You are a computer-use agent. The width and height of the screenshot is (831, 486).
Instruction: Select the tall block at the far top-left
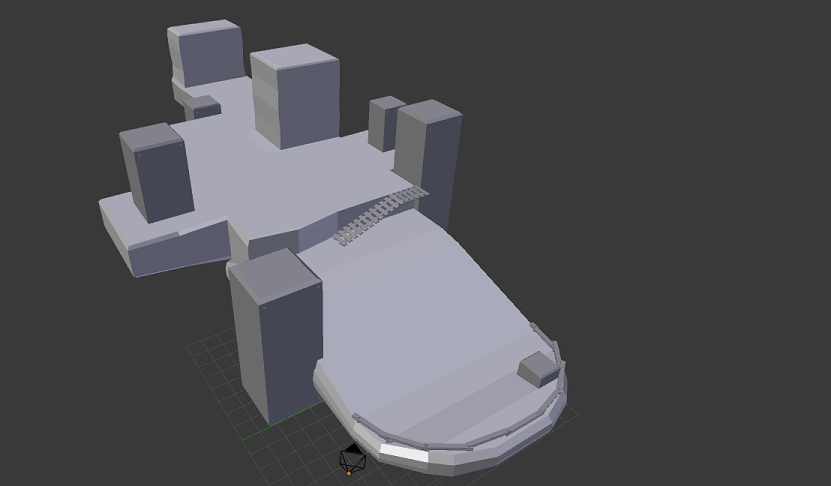coord(206,55)
